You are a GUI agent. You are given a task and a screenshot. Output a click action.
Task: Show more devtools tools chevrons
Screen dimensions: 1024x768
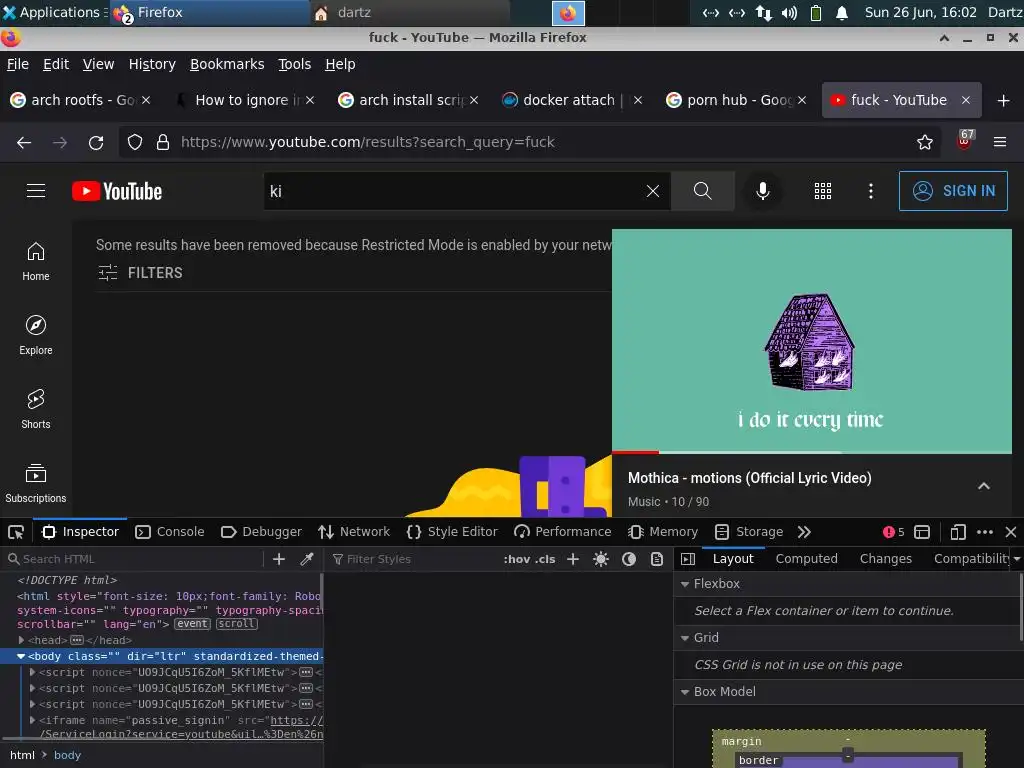click(x=804, y=532)
